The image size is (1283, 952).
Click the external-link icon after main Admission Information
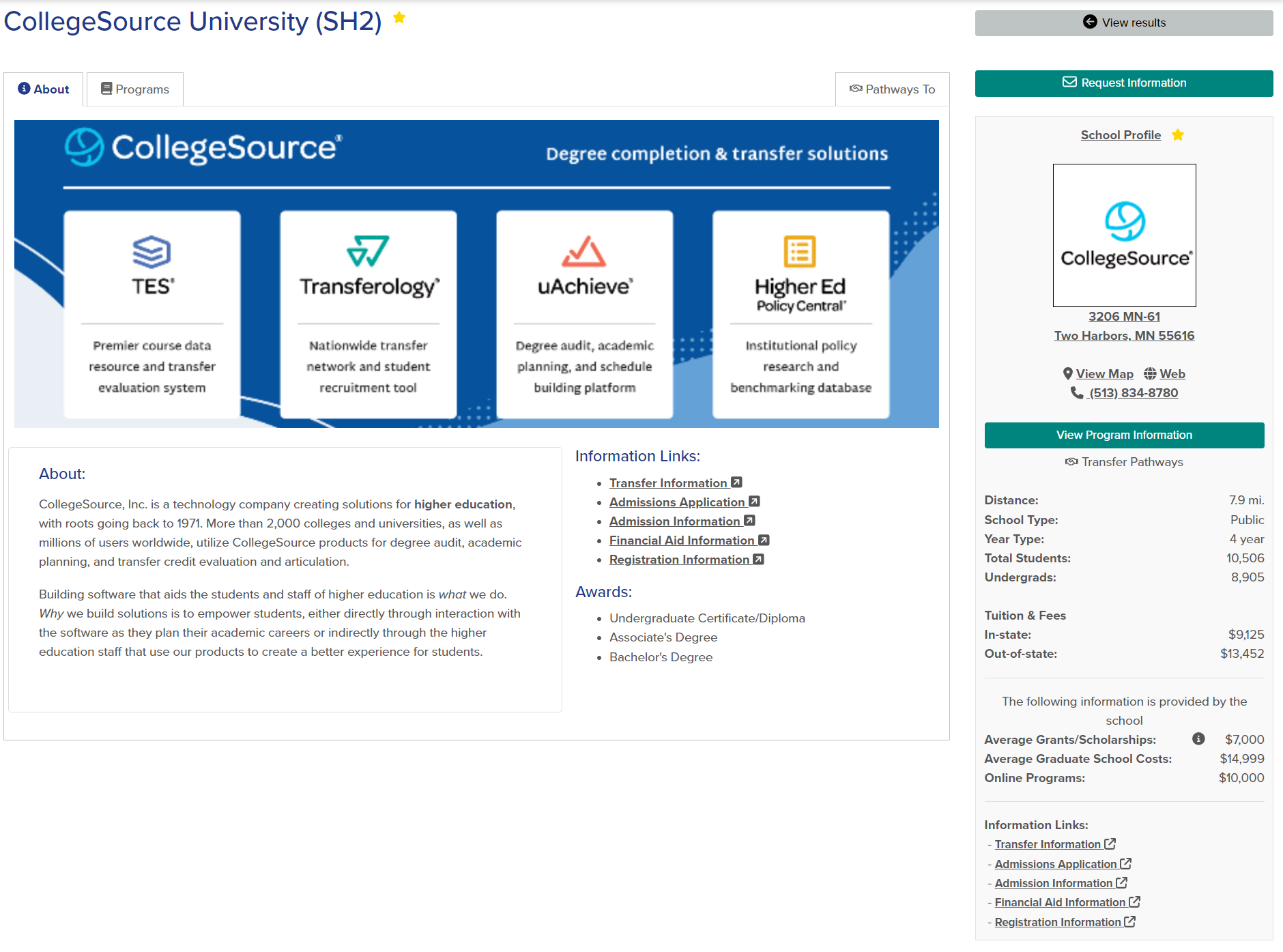(749, 520)
